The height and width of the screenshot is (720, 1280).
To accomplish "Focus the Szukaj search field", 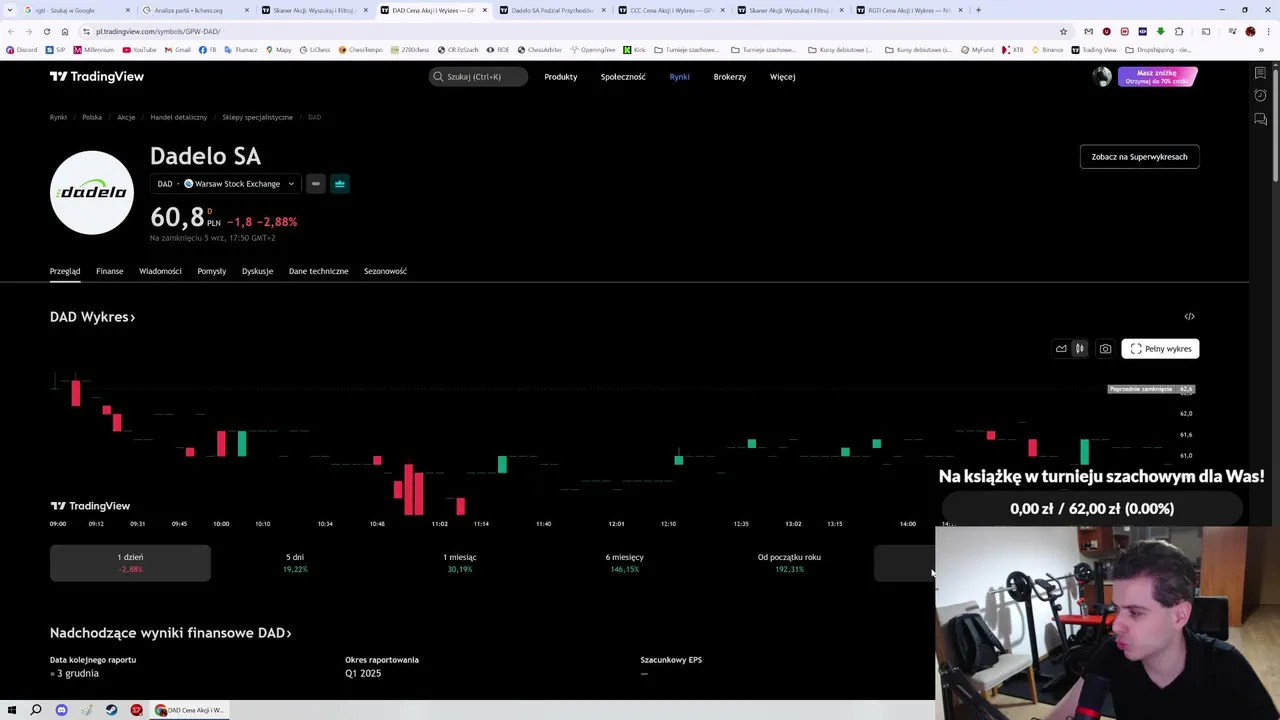I will [478, 77].
